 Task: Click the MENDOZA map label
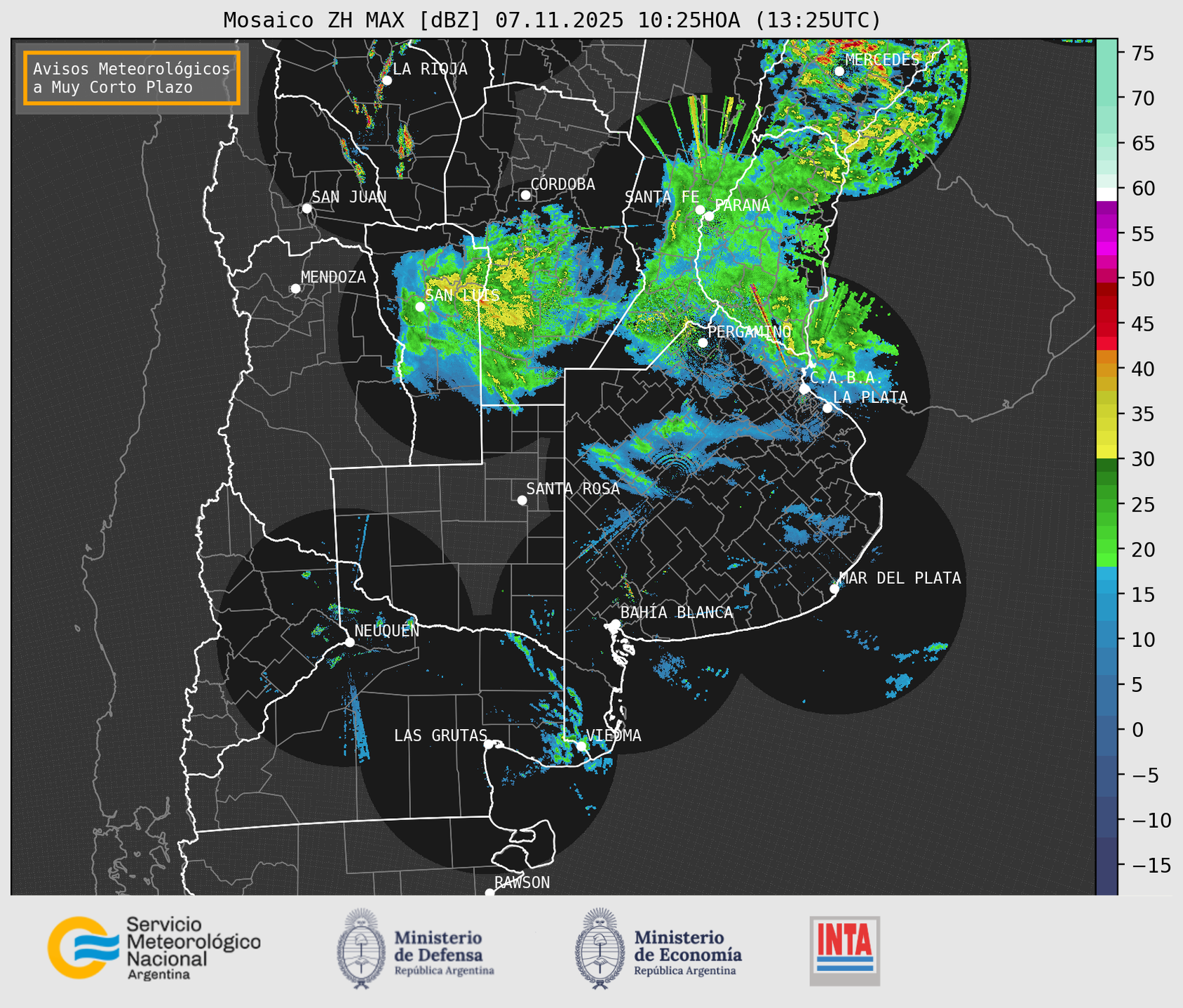pos(333,277)
